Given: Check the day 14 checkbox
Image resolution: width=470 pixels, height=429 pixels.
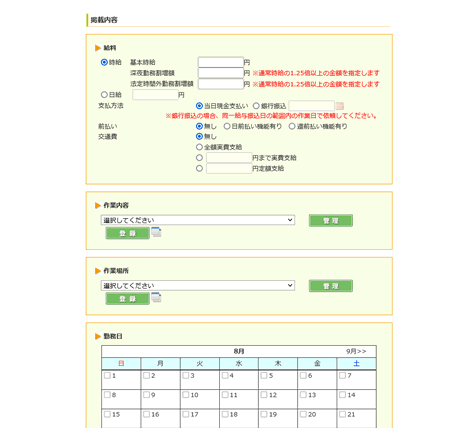Looking at the screenshot, I should tap(342, 395).
